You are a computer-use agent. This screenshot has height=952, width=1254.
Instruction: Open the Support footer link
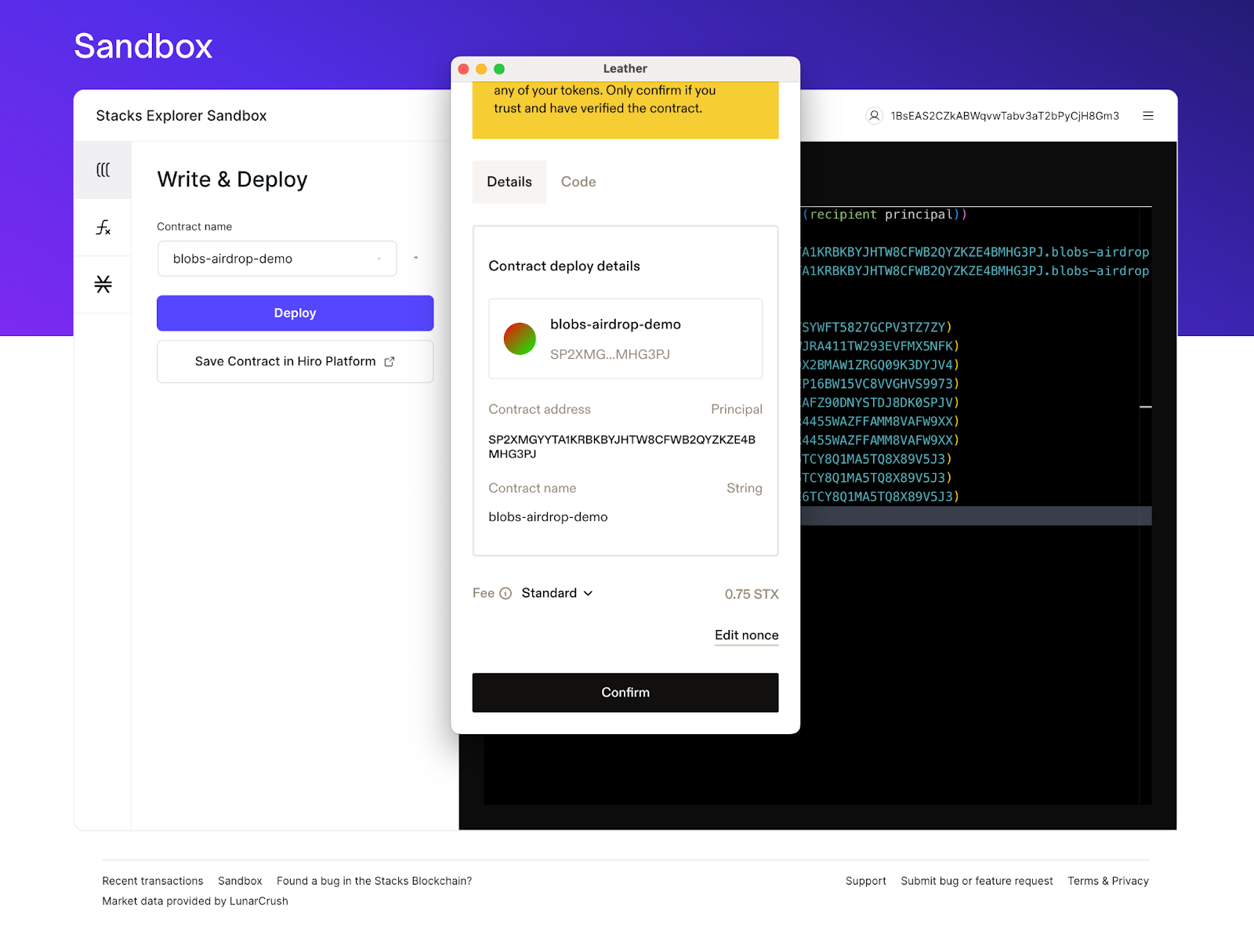pos(866,881)
